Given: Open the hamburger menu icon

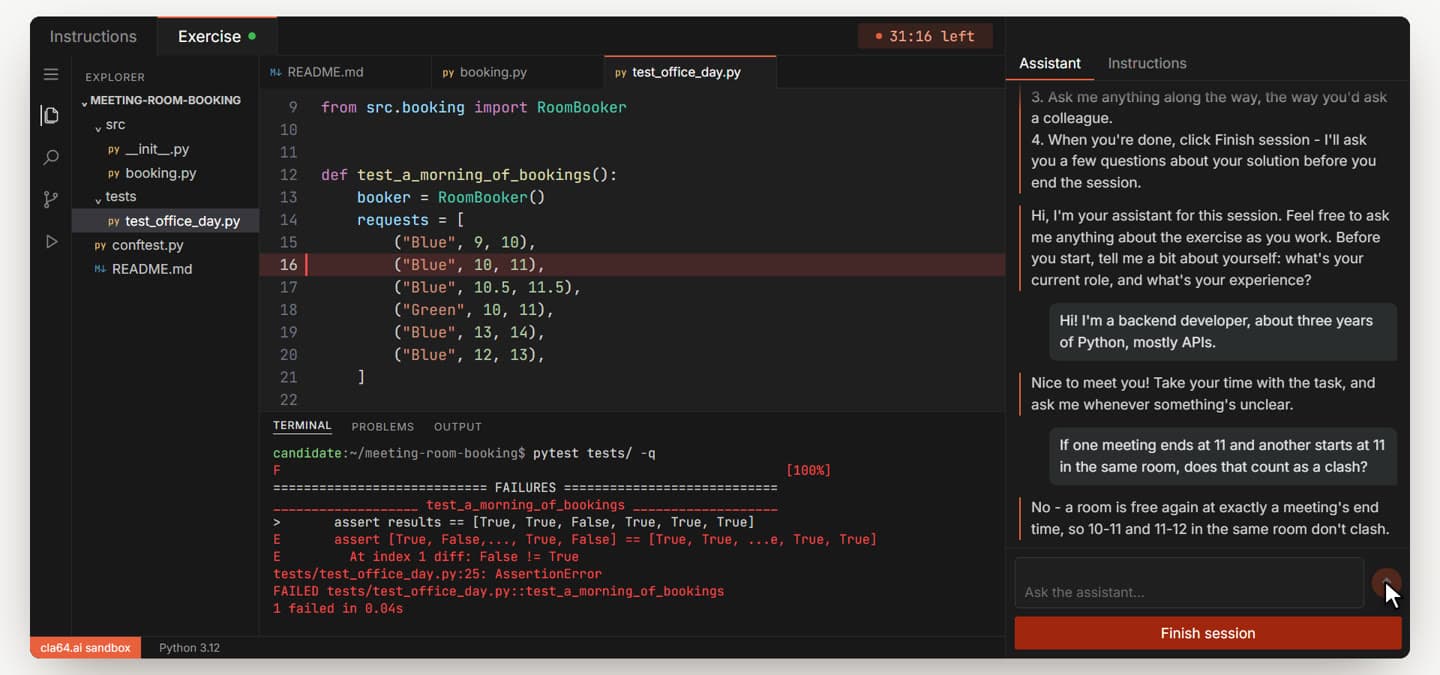Looking at the screenshot, I should [x=51, y=74].
